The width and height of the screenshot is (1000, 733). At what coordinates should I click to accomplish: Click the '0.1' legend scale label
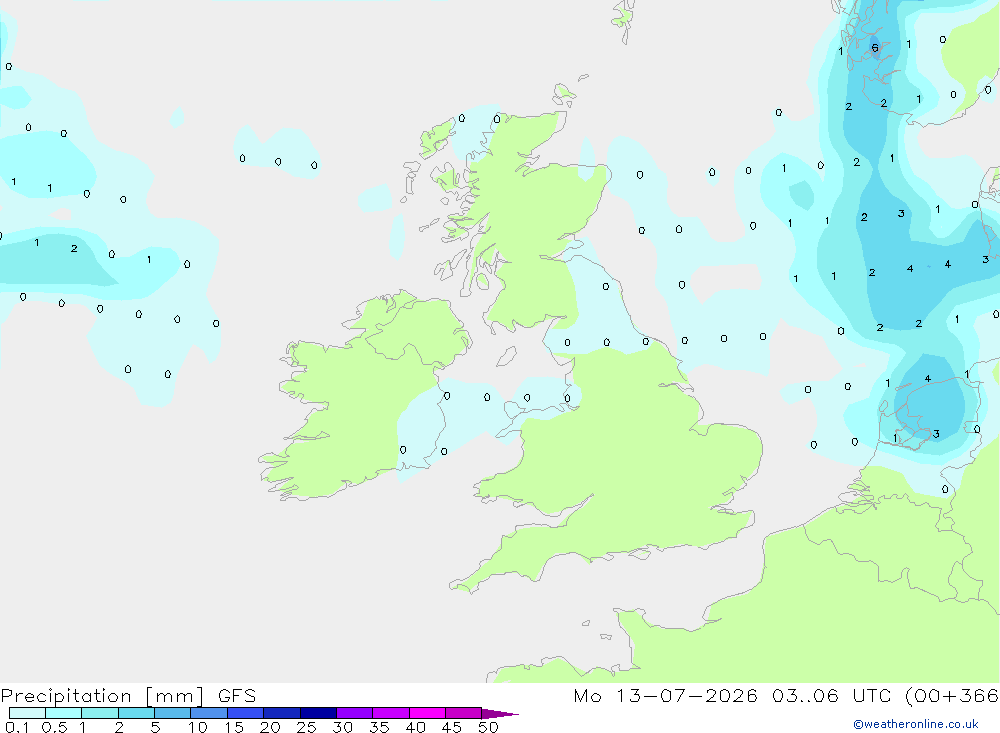(x=17, y=727)
